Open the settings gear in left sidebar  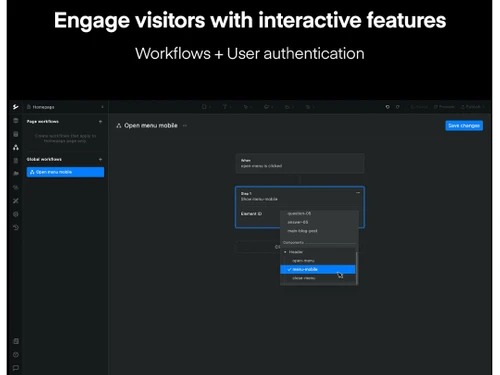(x=16, y=214)
